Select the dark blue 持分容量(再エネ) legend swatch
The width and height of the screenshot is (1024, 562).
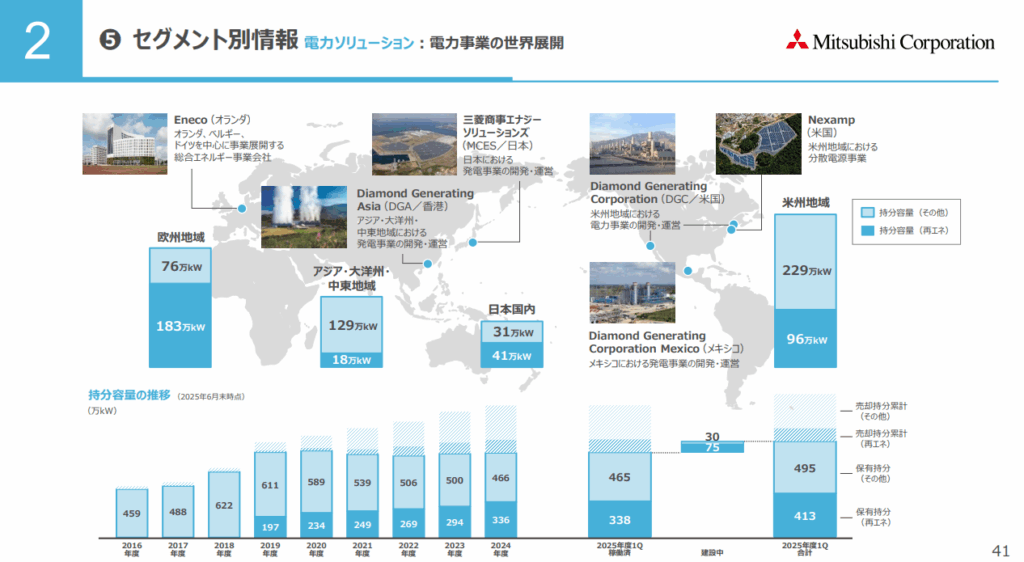(867, 230)
